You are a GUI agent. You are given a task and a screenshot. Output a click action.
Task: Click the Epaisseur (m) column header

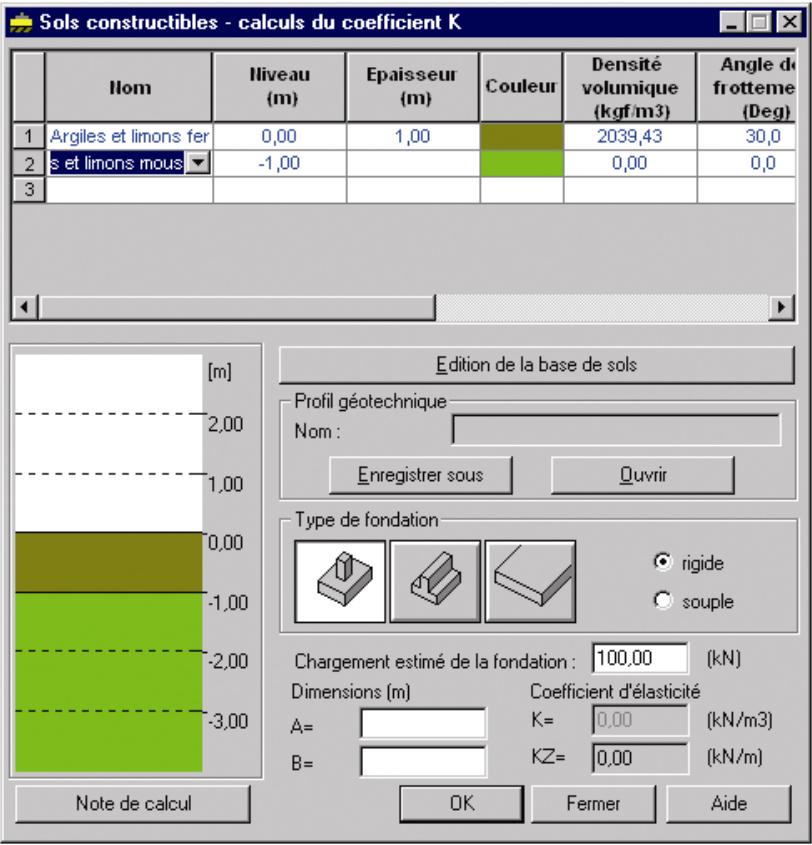[413, 87]
